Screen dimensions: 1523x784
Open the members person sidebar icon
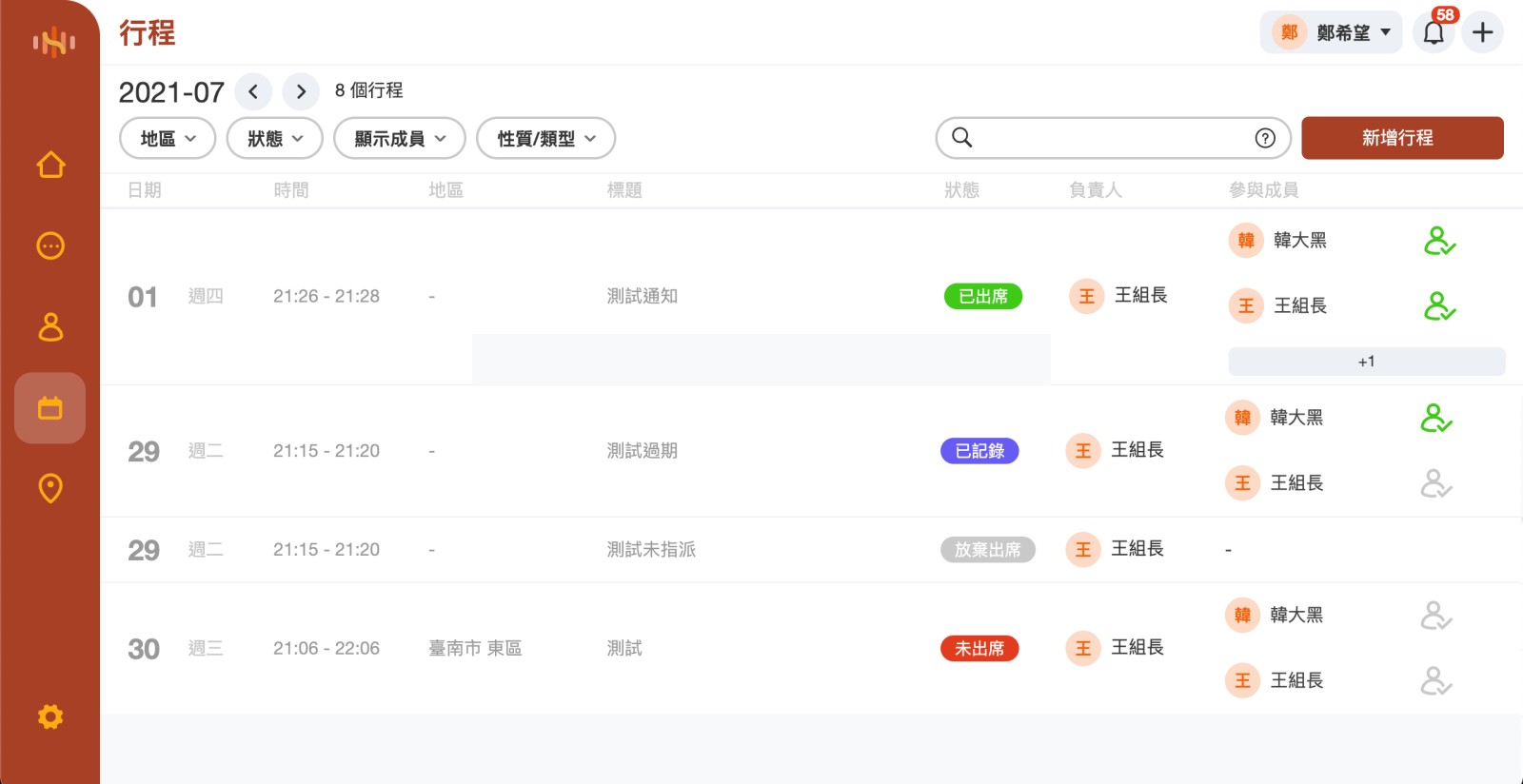tap(50, 326)
